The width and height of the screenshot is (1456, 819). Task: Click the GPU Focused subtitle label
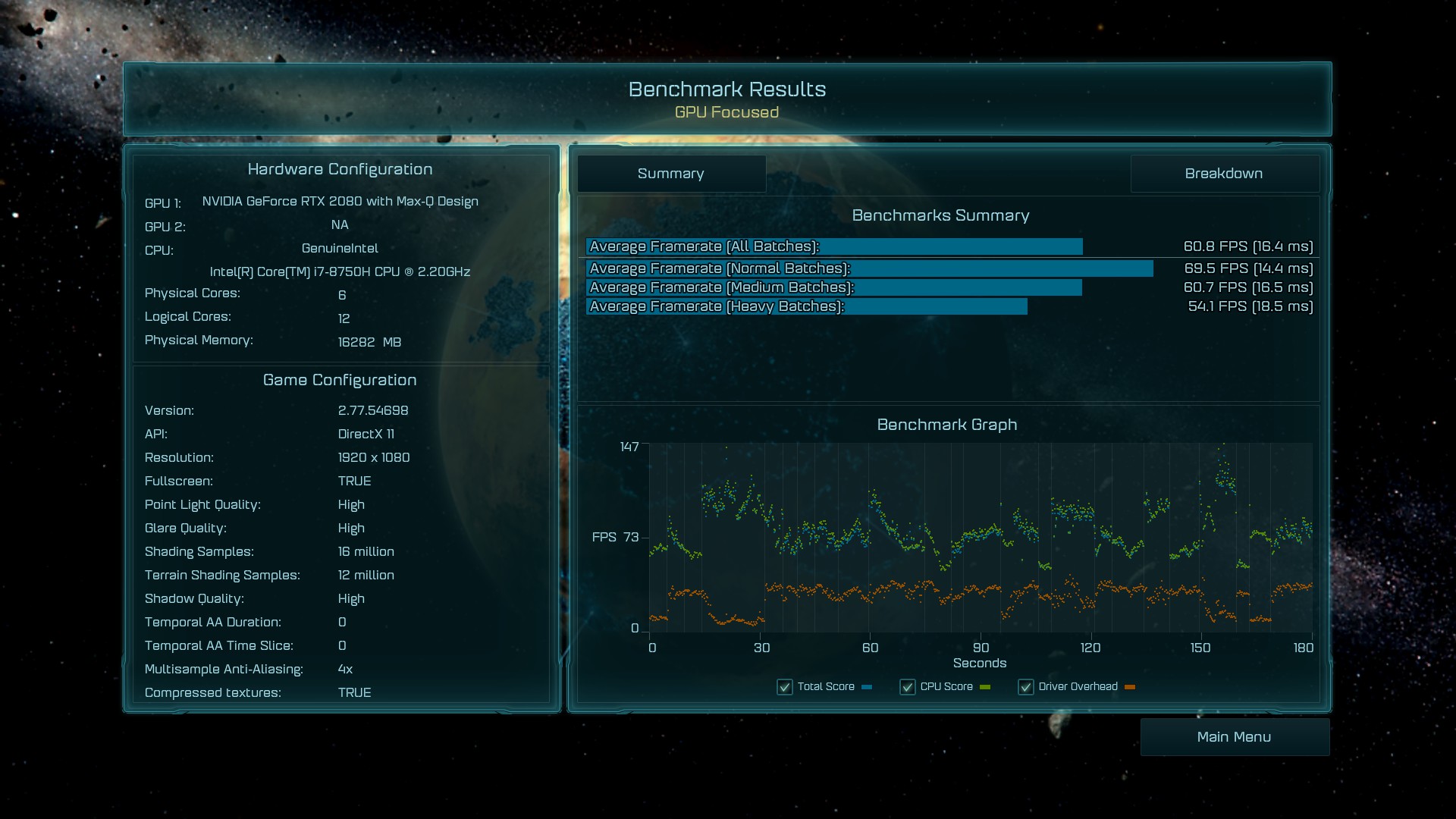[x=726, y=112]
